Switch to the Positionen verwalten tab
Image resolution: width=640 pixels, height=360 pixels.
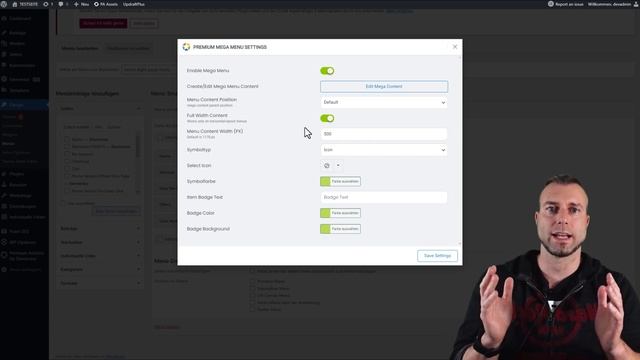click(128, 48)
